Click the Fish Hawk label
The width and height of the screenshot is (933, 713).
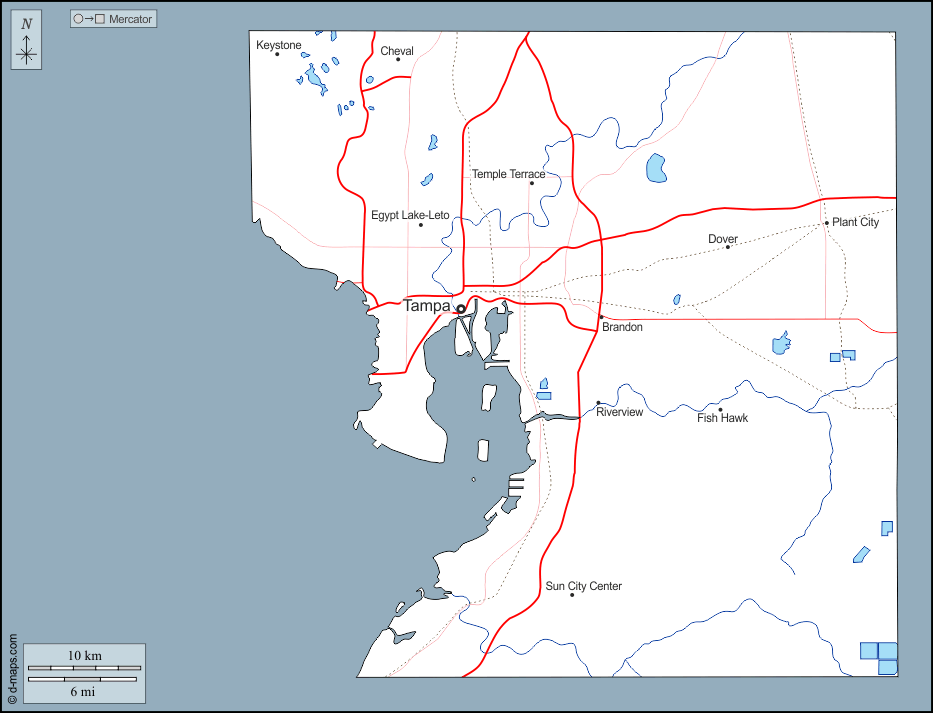click(x=722, y=418)
